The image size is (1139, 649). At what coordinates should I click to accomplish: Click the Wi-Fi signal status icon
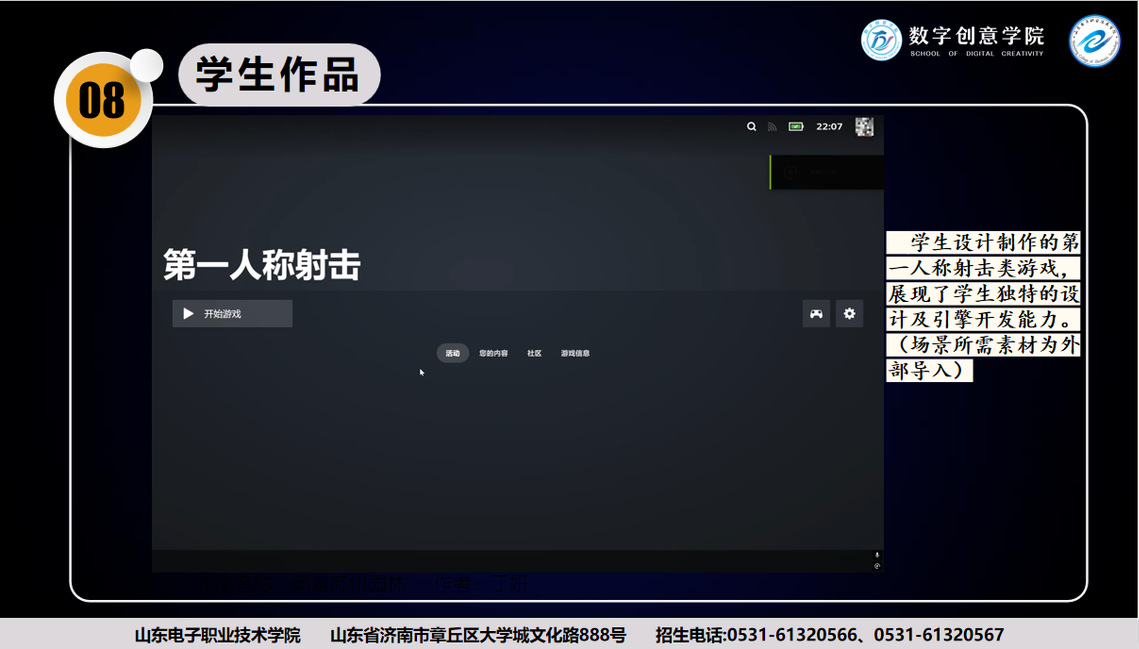(x=772, y=127)
